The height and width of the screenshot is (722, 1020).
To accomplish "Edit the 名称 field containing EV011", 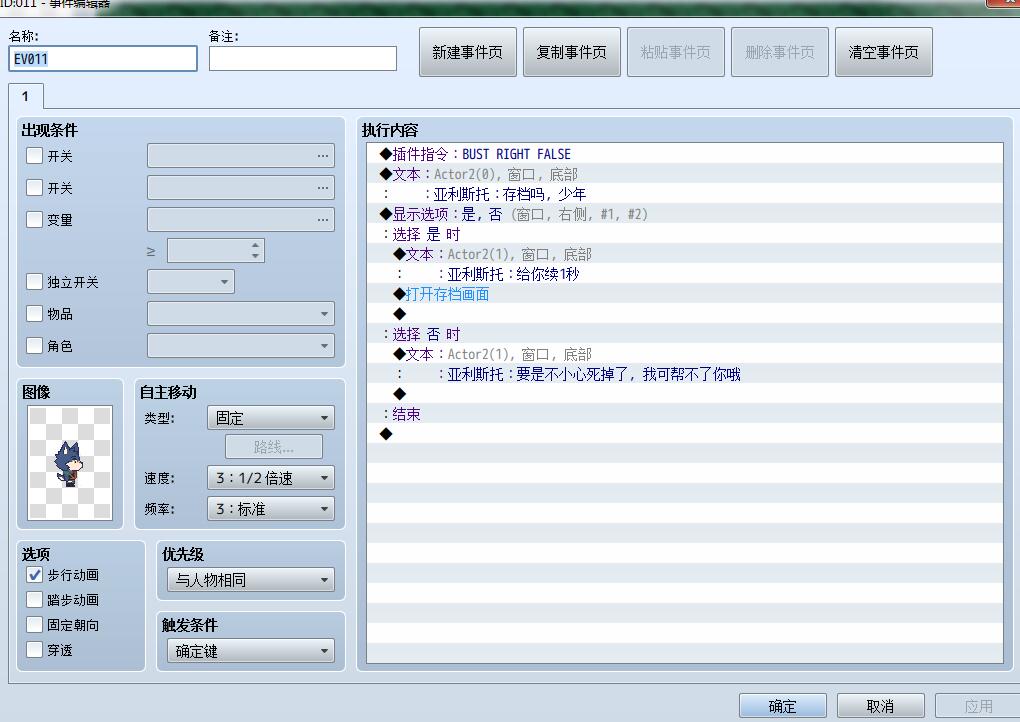I will pyautogui.click(x=103, y=59).
